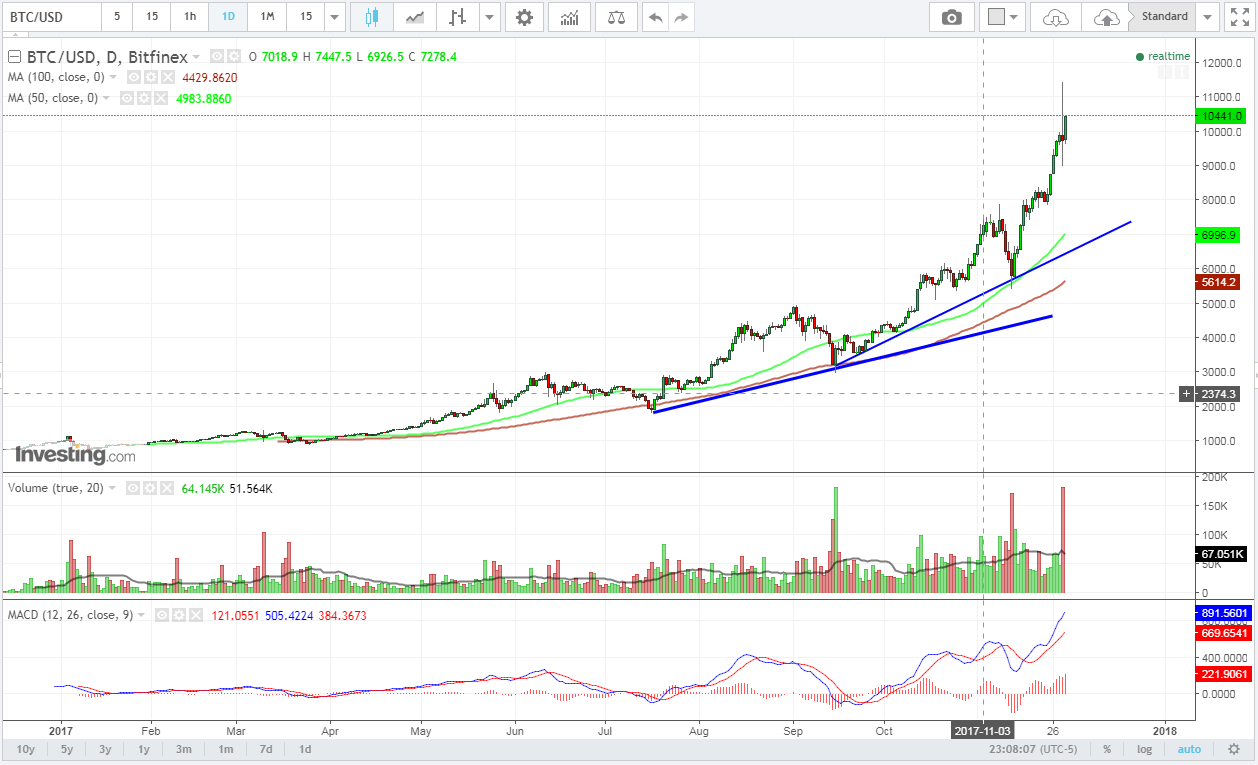Click the 10441.0 current price label
The width and height of the screenshot is (1258, 765).
(x=1219, y=116)
